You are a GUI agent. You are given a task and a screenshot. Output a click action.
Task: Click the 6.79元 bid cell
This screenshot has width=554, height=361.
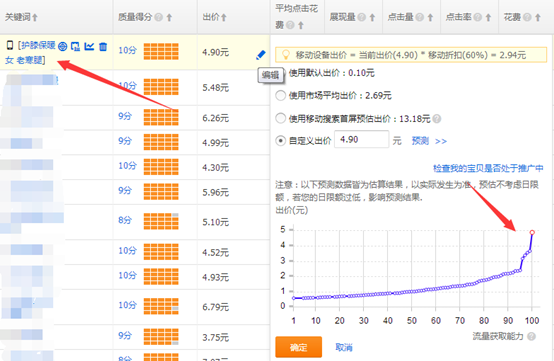coord(216,307)
